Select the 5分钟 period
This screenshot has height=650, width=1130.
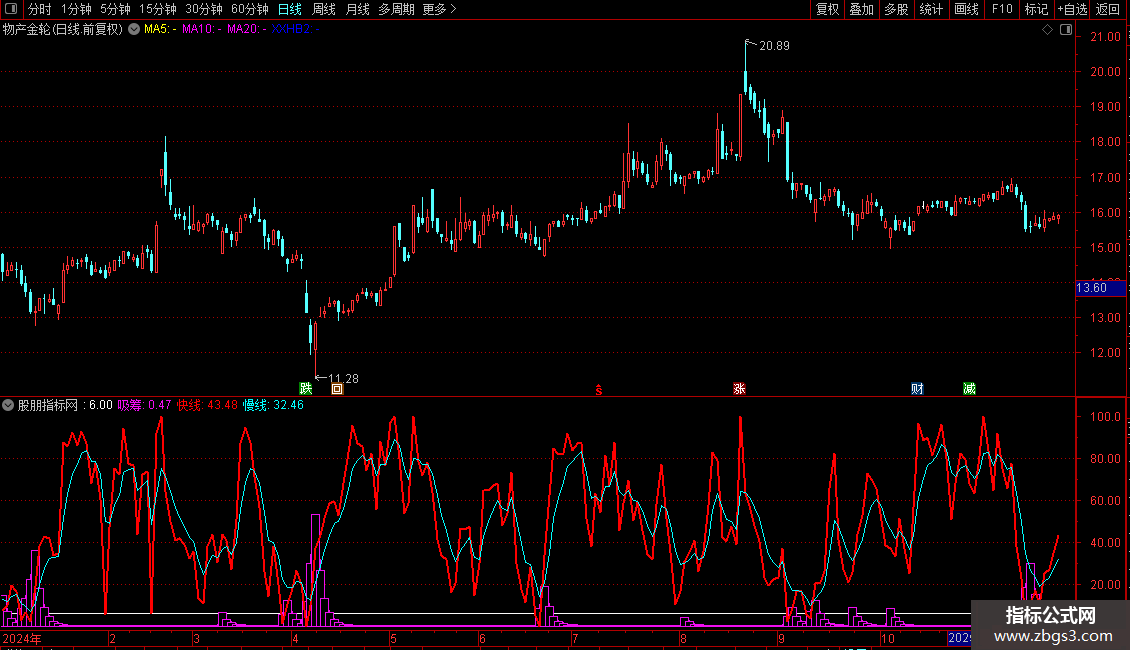click(115, 9)
